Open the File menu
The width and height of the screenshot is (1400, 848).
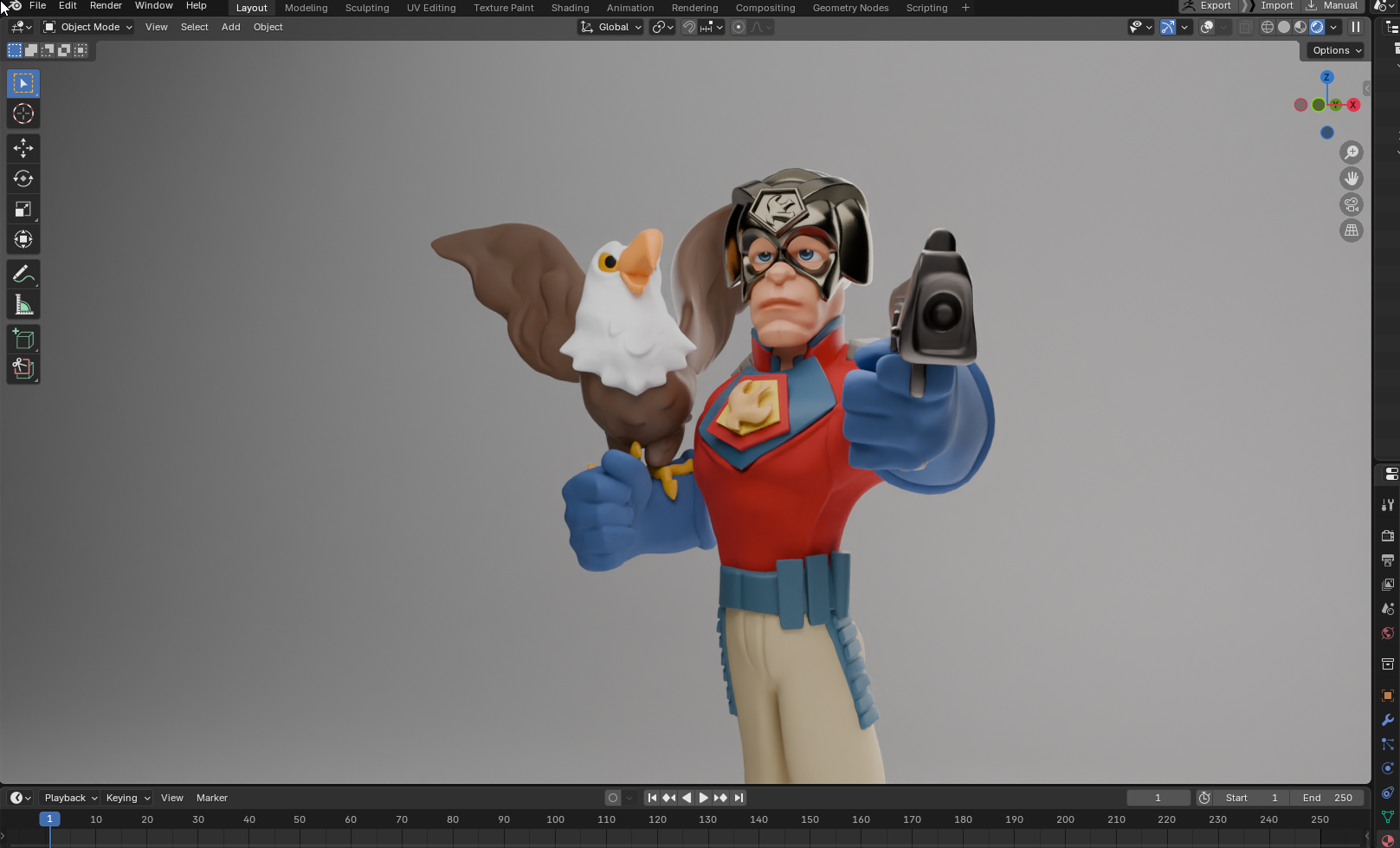click(x=38, y=6)
